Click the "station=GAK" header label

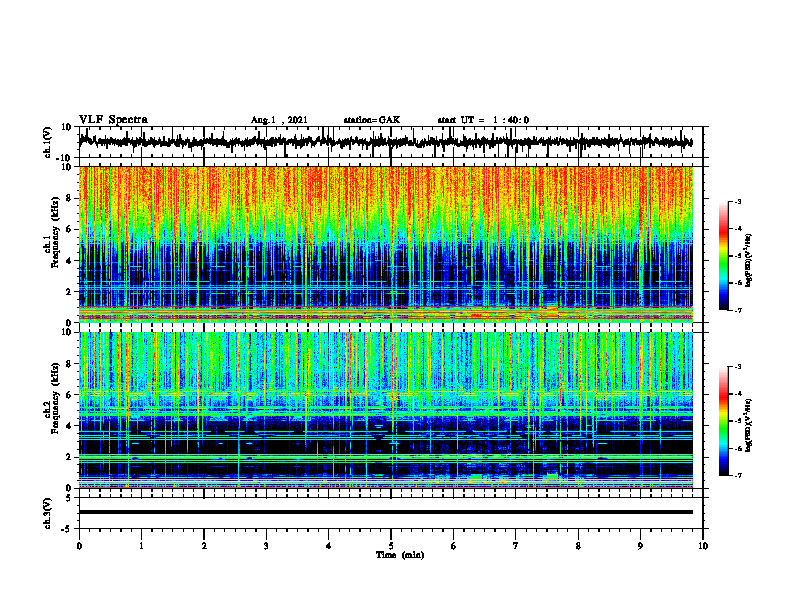pyautogui.click(x=372, y=120)
